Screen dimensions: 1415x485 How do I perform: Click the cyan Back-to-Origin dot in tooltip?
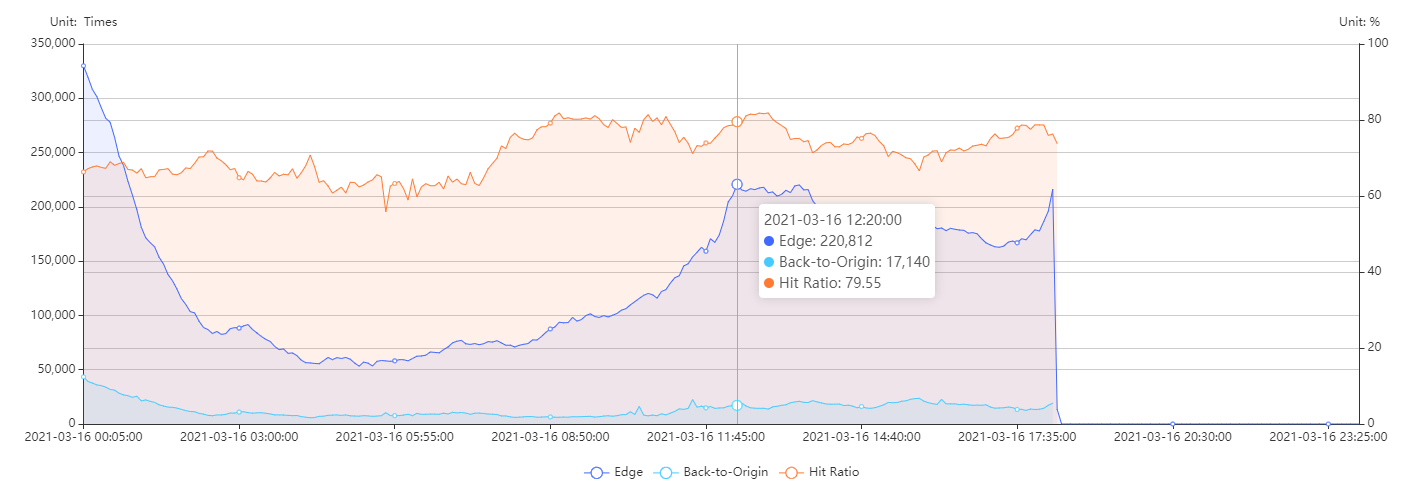pyautogui.click(x=769, y=262)
